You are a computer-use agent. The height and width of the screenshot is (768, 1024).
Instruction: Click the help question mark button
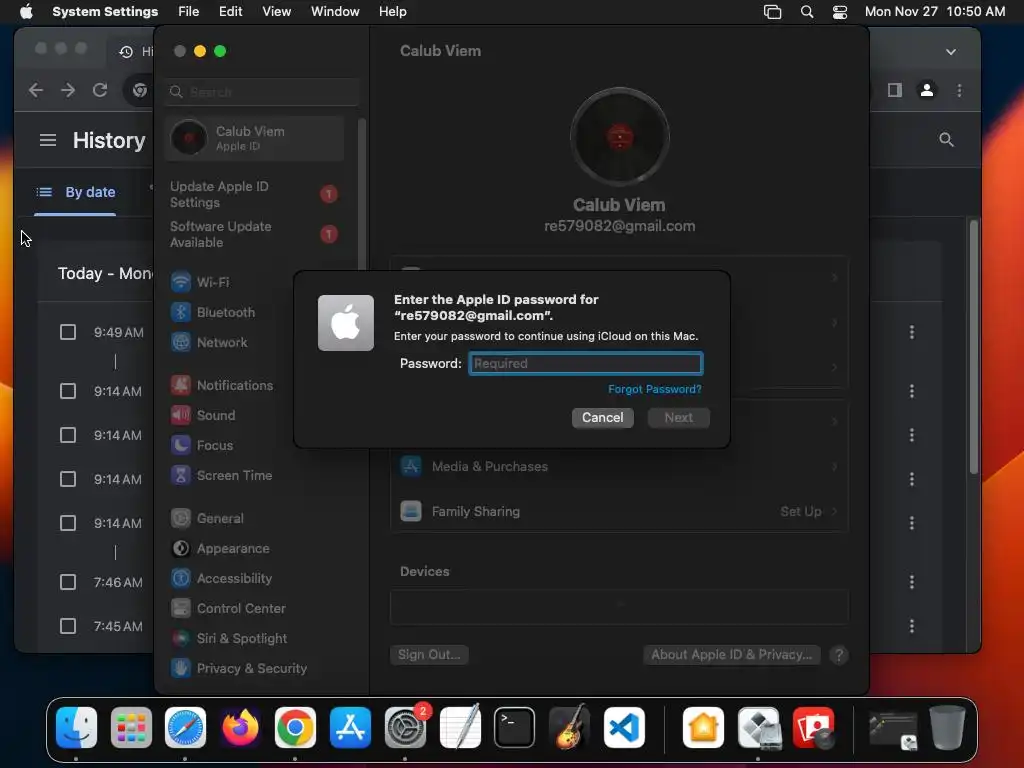(839, 655)
